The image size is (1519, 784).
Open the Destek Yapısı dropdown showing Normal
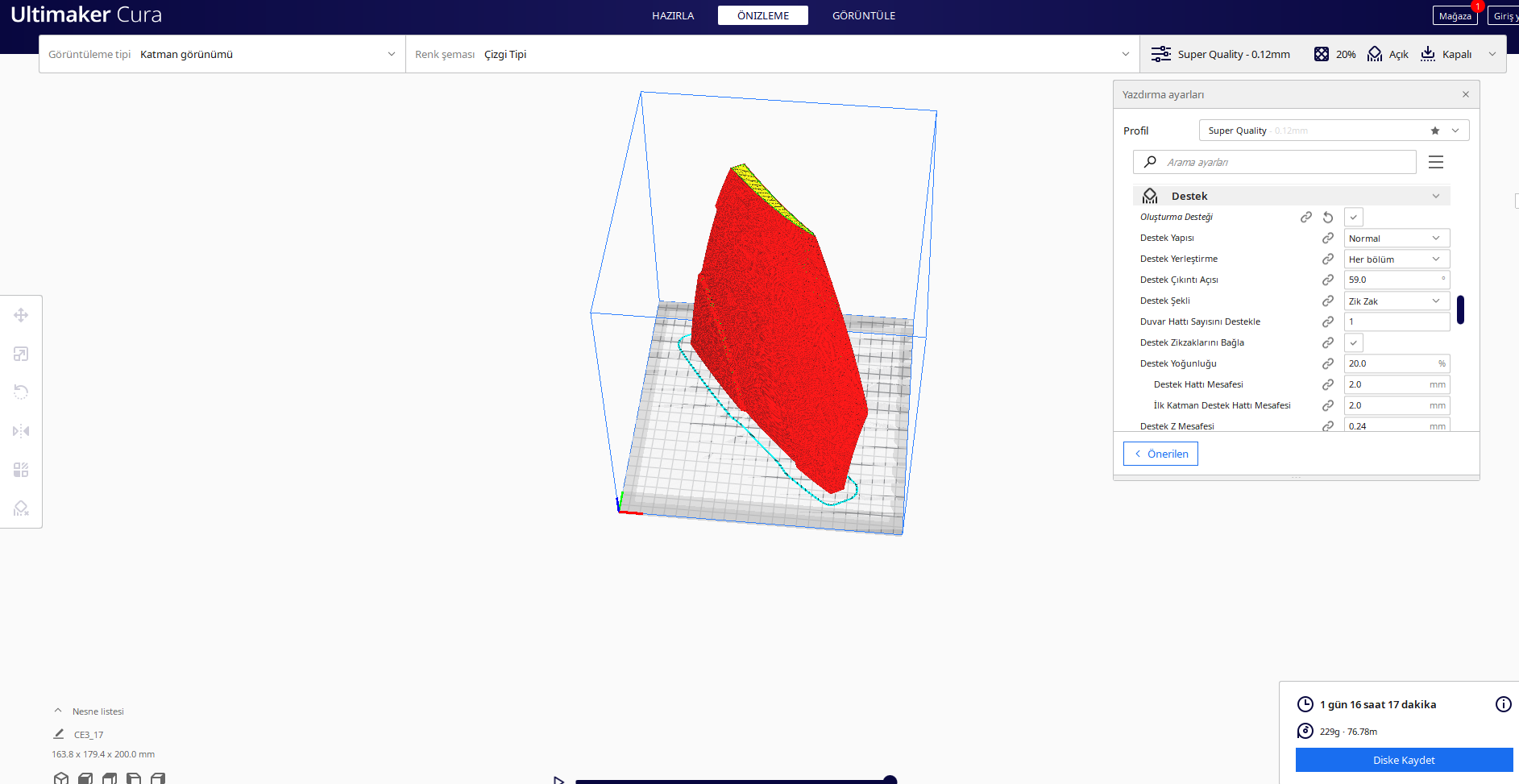pyautogui.click(x=1397, y=238)
